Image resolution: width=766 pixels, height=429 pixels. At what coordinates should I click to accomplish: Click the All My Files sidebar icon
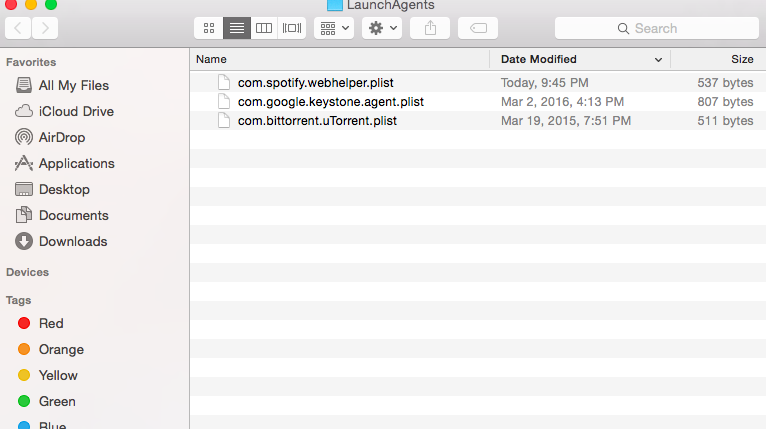coord(23,85)
